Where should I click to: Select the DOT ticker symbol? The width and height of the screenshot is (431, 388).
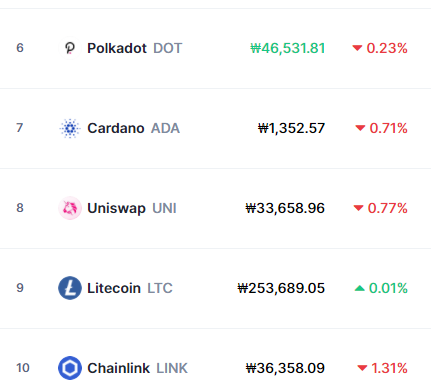pyautogui.click(x=168, y=48)
